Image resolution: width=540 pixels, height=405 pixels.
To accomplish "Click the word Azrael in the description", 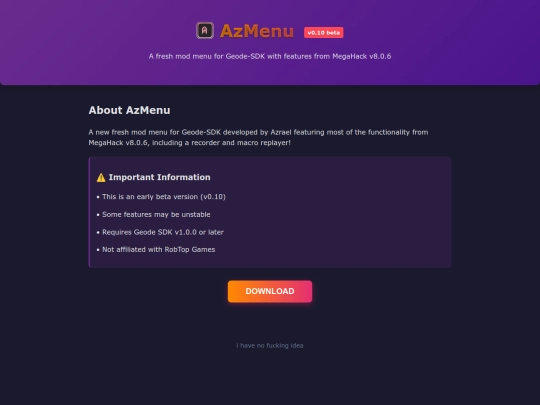I will point(281,132).
